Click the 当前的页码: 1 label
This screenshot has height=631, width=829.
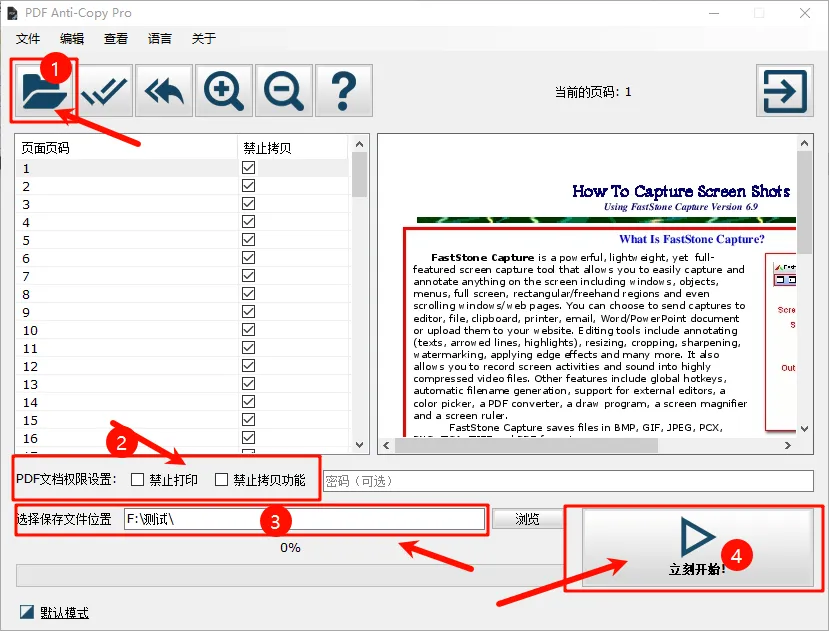coord(593,92)
